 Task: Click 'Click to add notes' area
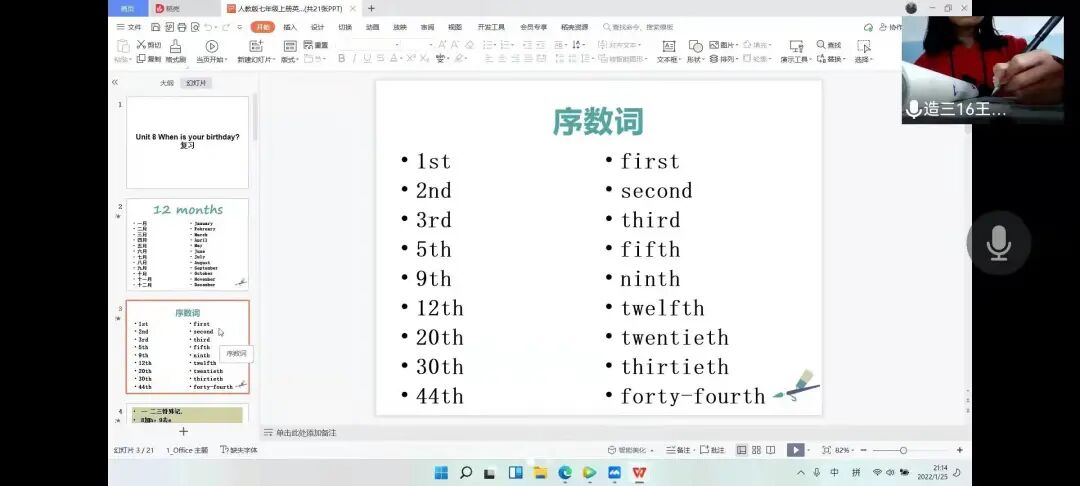[306, 433]
